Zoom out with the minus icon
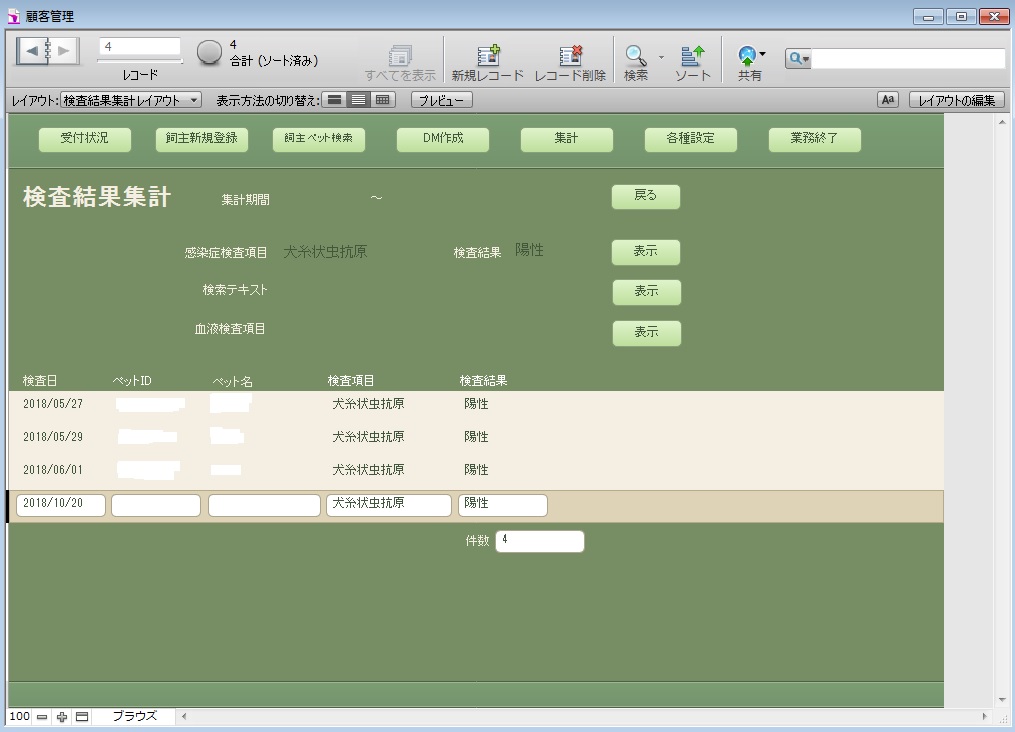 (42, 717)
